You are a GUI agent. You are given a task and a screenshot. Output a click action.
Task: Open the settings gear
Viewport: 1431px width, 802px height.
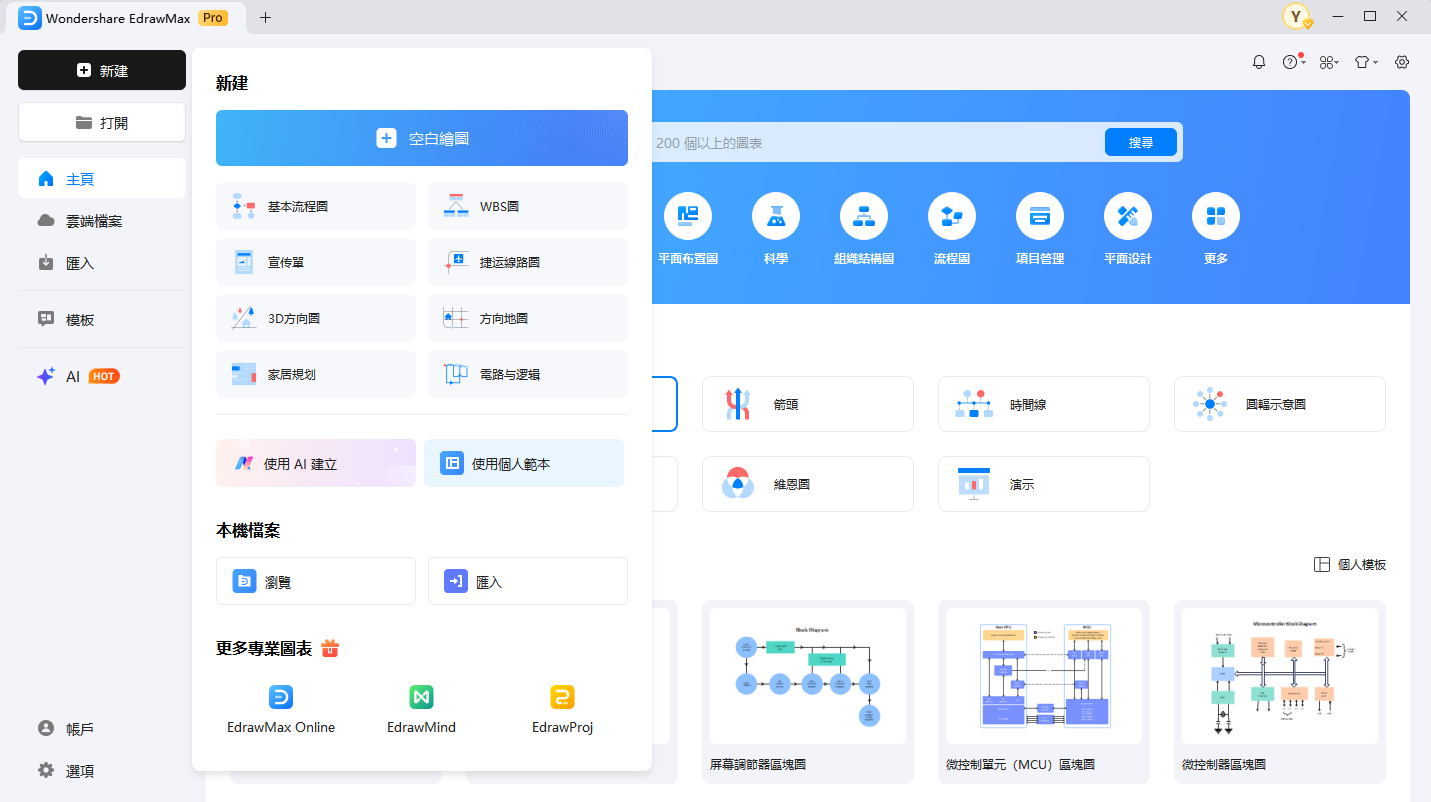(1401, 61)
